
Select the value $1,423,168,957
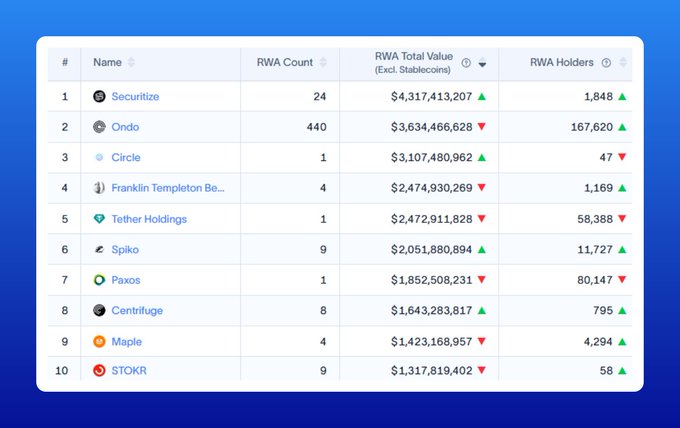point(432,342)
